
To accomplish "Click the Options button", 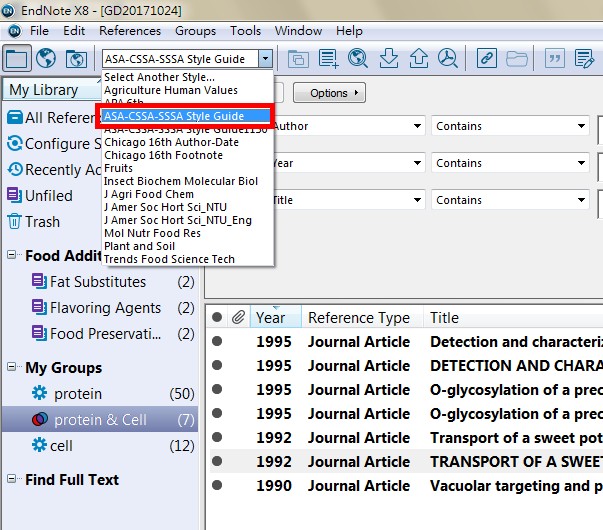I will pyautogui.click(x=329, y=93).
